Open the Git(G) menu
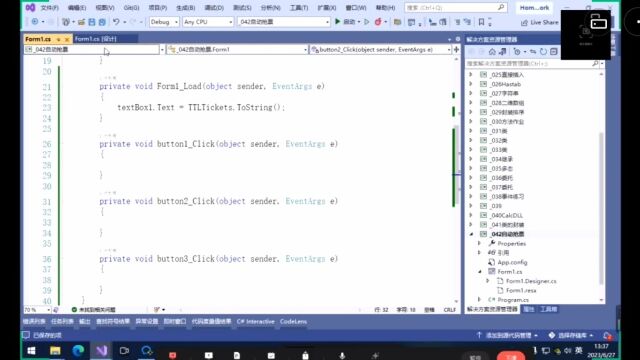 [x=131, y=8]
